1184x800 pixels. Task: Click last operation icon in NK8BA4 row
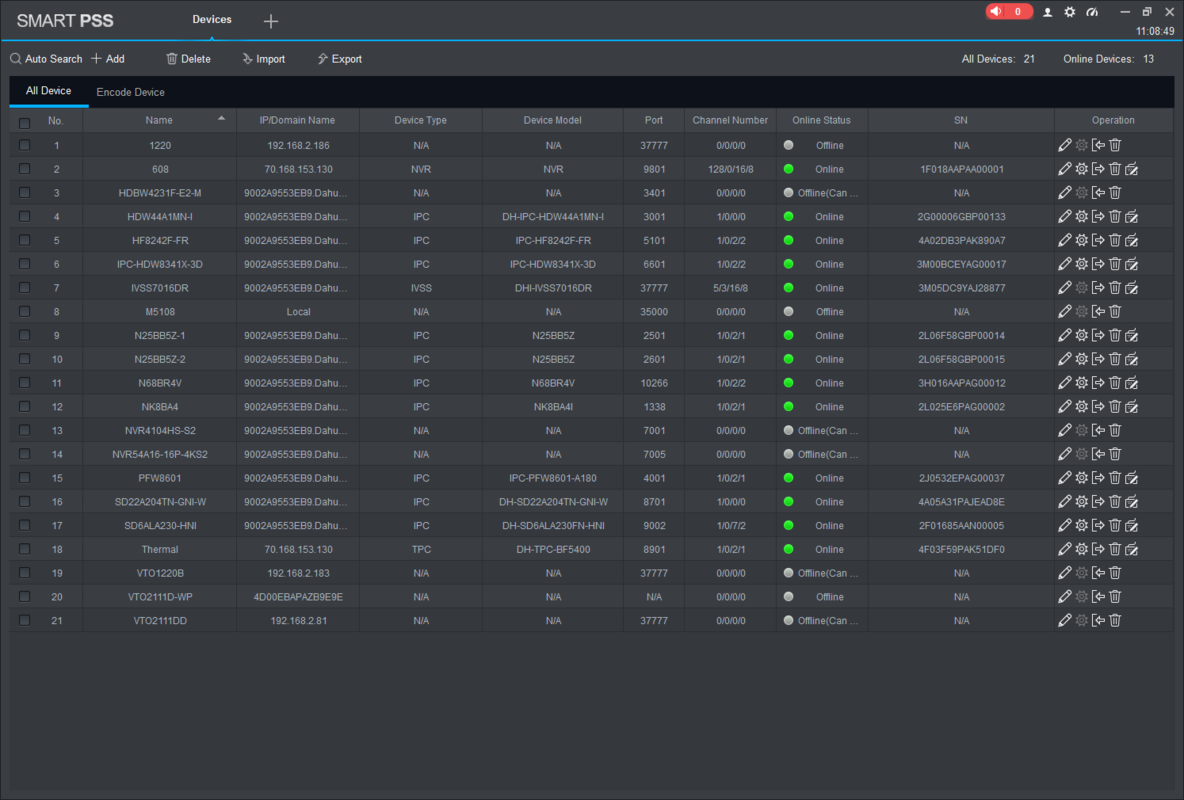pyautogui.click(x=1132, y=407)
